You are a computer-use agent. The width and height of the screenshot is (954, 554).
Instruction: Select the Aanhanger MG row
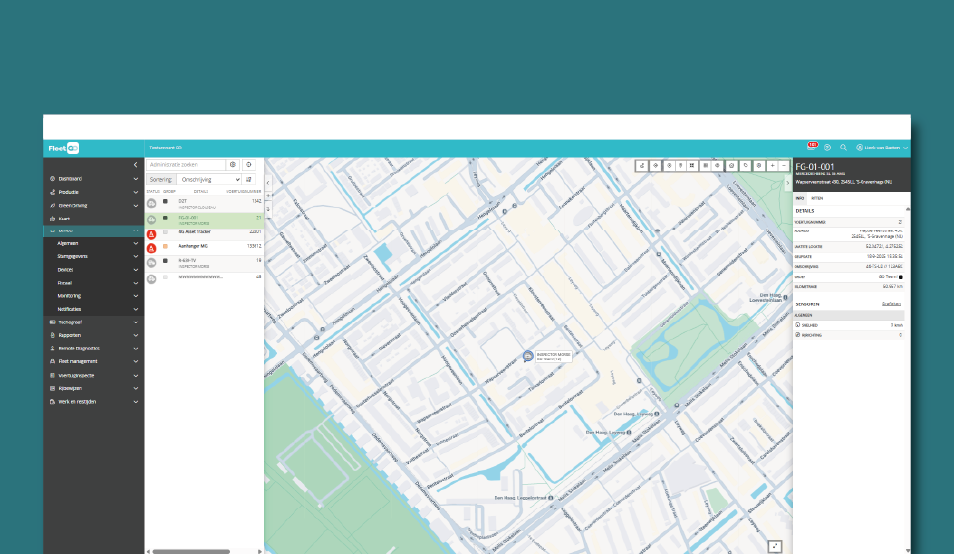pyautogui.click(x=204, y=248)
